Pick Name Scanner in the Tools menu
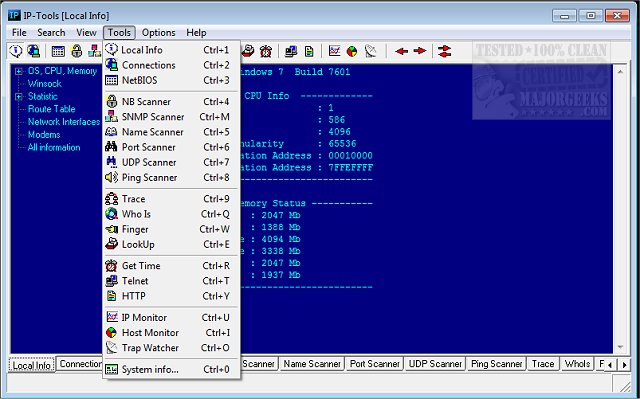640x399 pixels. coord(171,132)
